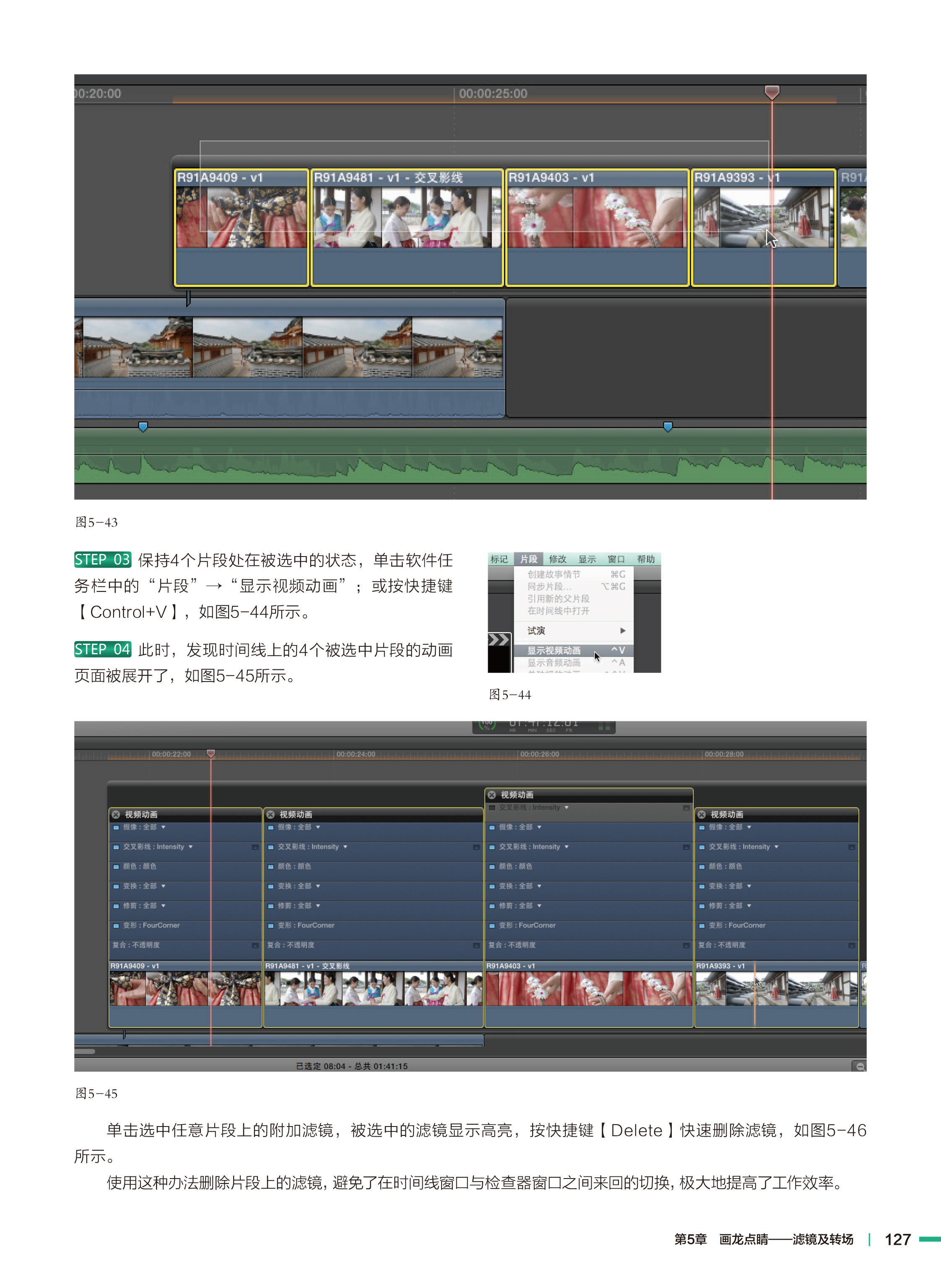Click the double-arrow icon beside the 片段 menu
This screenshot has height=1288, width=941.
499,640
